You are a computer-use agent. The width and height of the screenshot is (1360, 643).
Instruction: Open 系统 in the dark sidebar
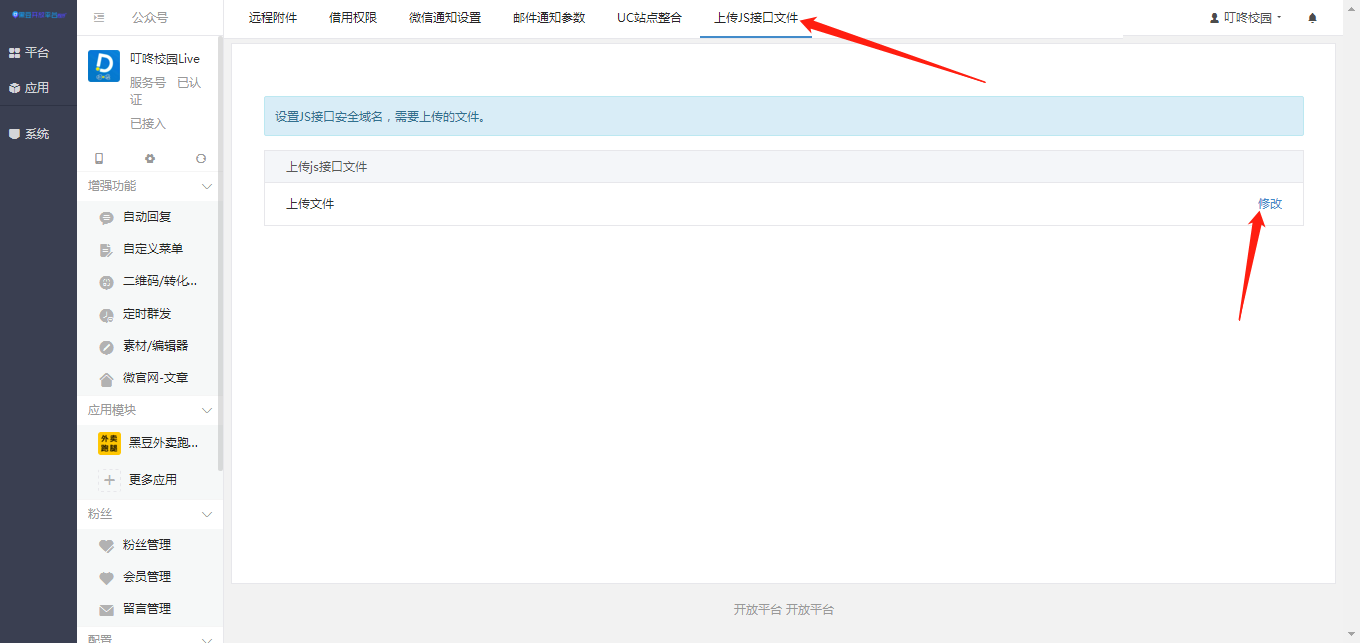pyautogui.click(x=29, y=134)
